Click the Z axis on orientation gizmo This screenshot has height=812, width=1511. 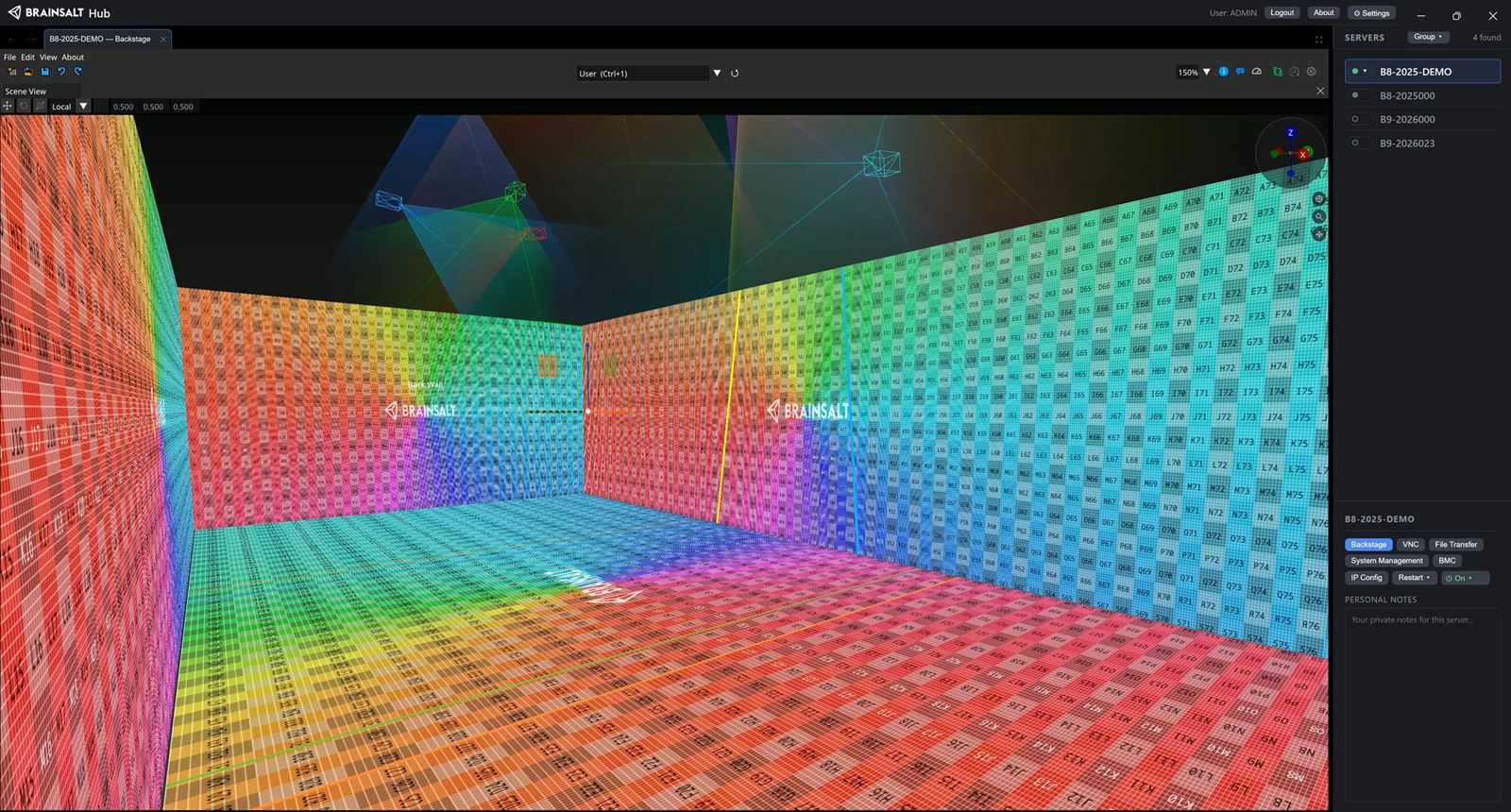(x=1290, y=133)
